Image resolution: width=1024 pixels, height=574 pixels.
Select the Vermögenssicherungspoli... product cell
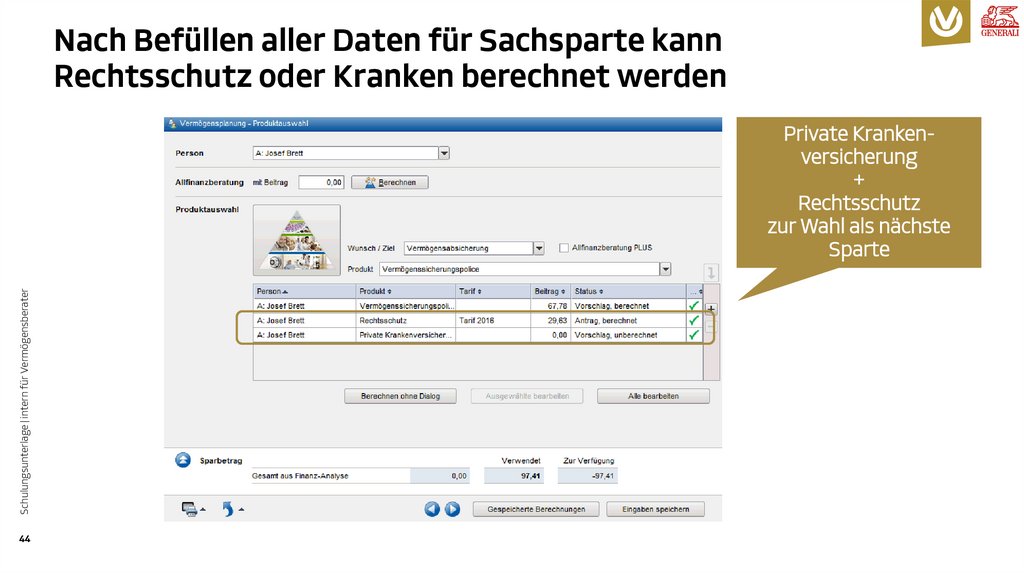[406, 306]
